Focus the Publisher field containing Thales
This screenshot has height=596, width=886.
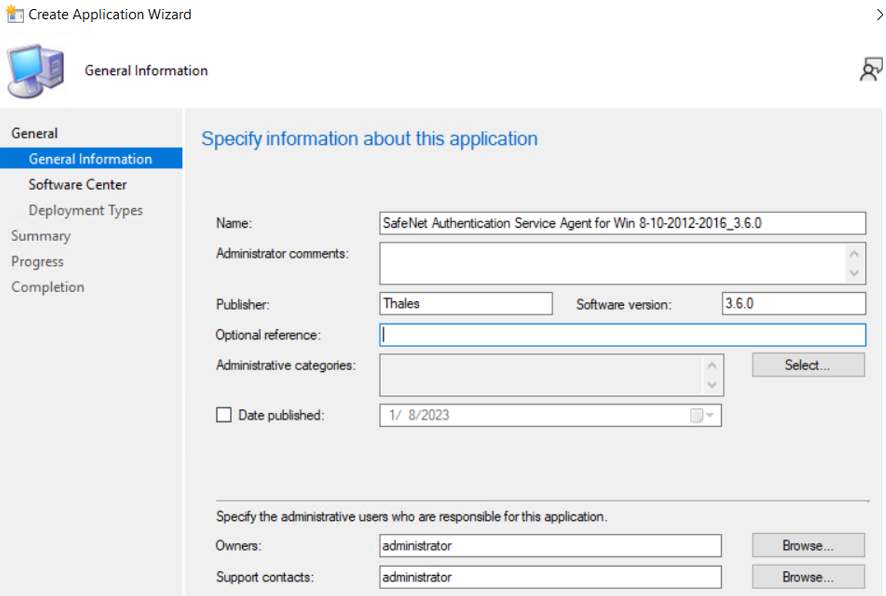click(x=465, y=304)
